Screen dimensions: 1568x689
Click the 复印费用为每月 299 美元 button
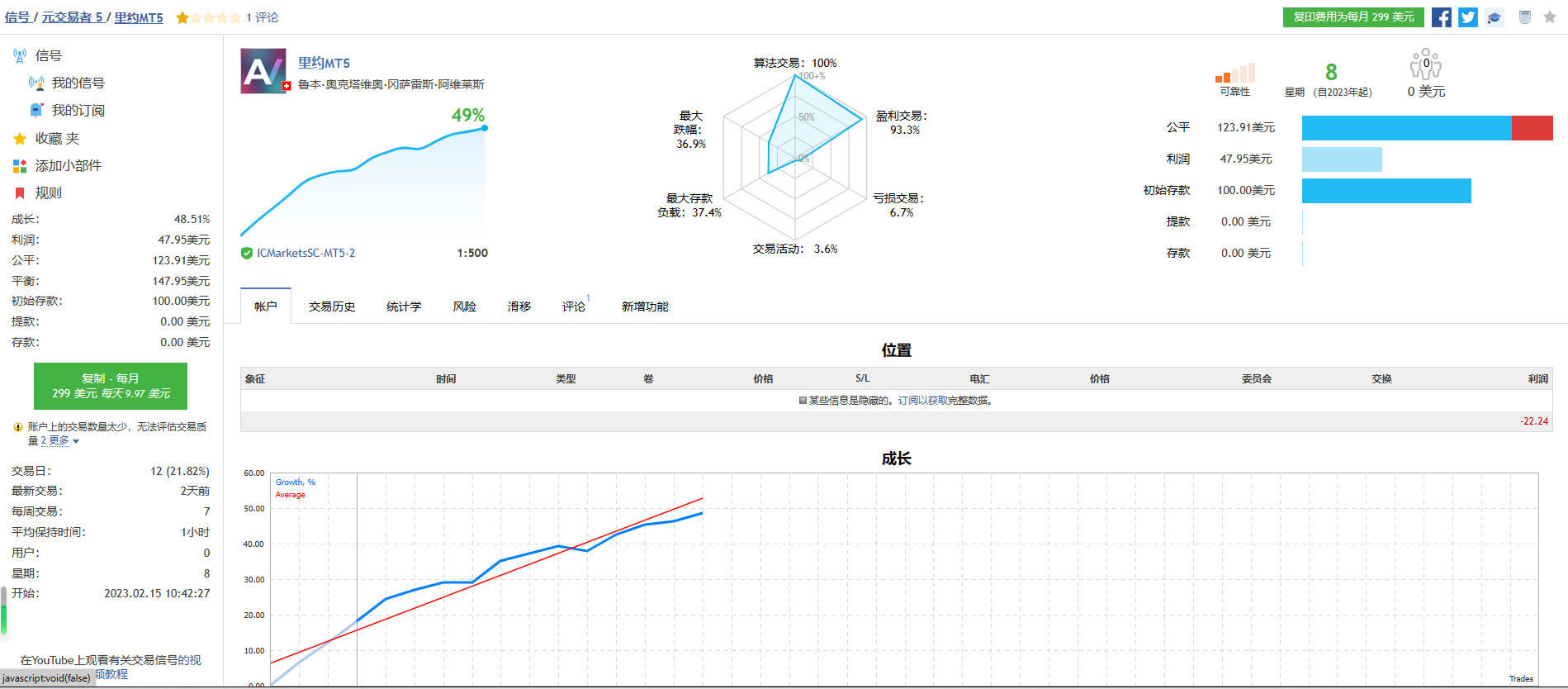tap(1353, 17)
